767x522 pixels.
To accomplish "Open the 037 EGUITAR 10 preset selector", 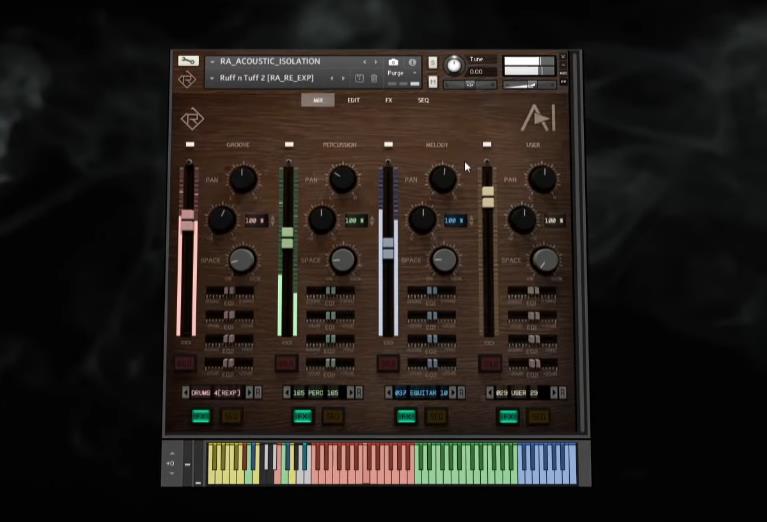I will coord(421,392).
